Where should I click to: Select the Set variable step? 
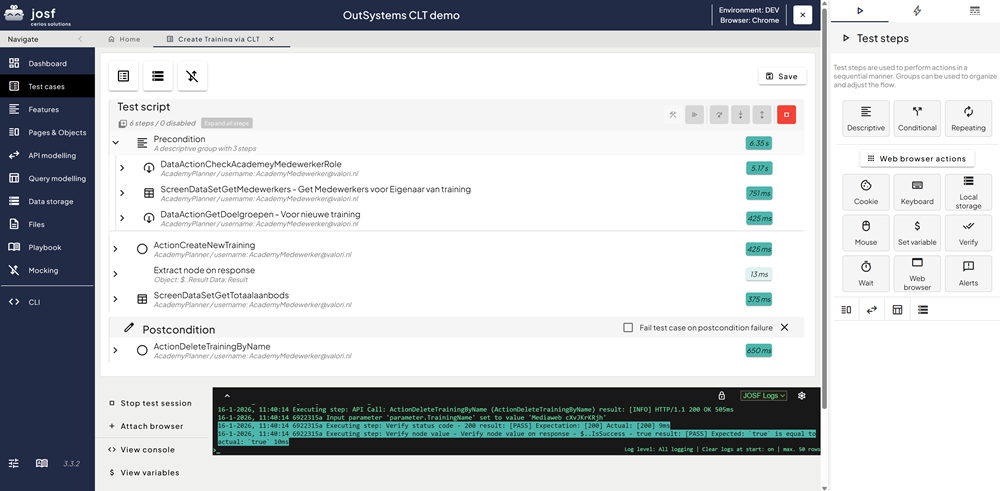click(917, 231)
